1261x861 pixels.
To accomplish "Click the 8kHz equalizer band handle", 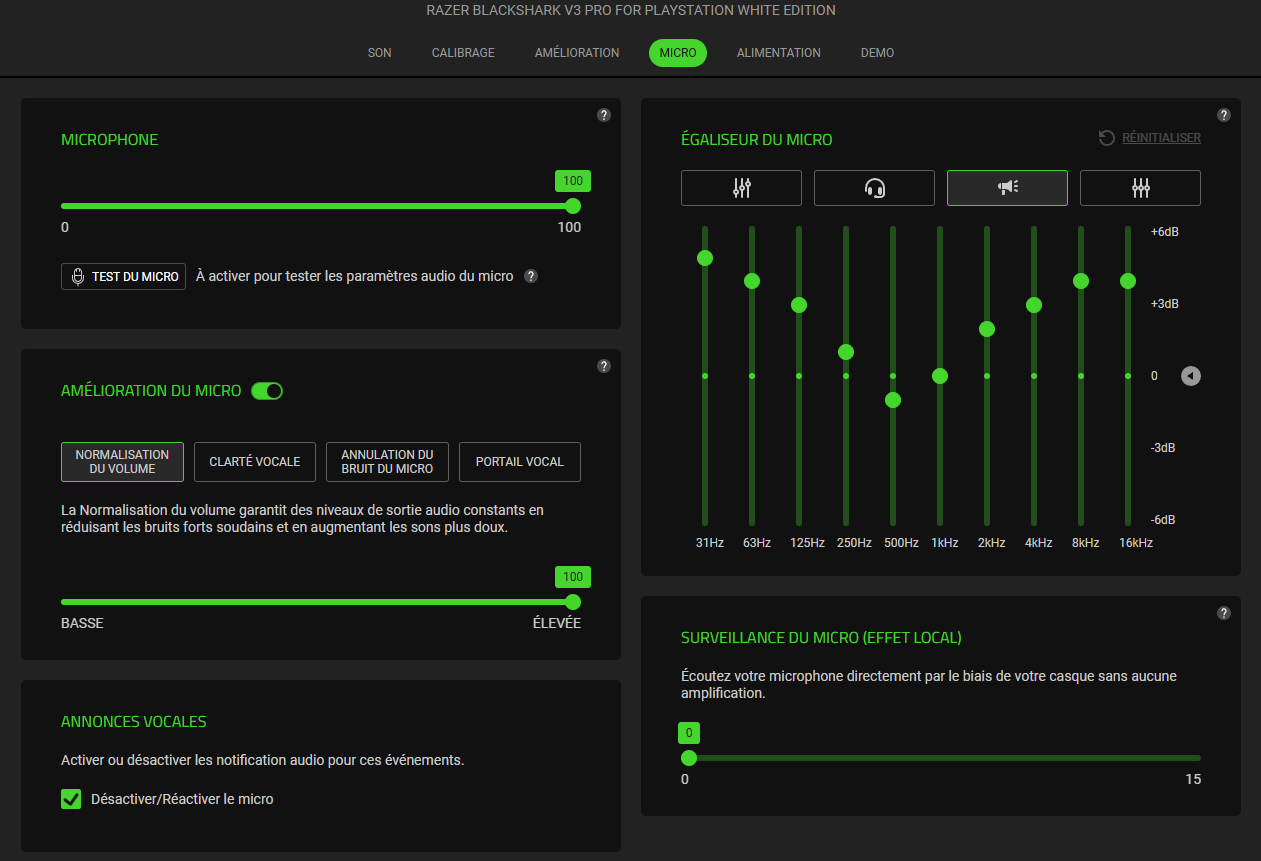I will (x=1081, y=281).
